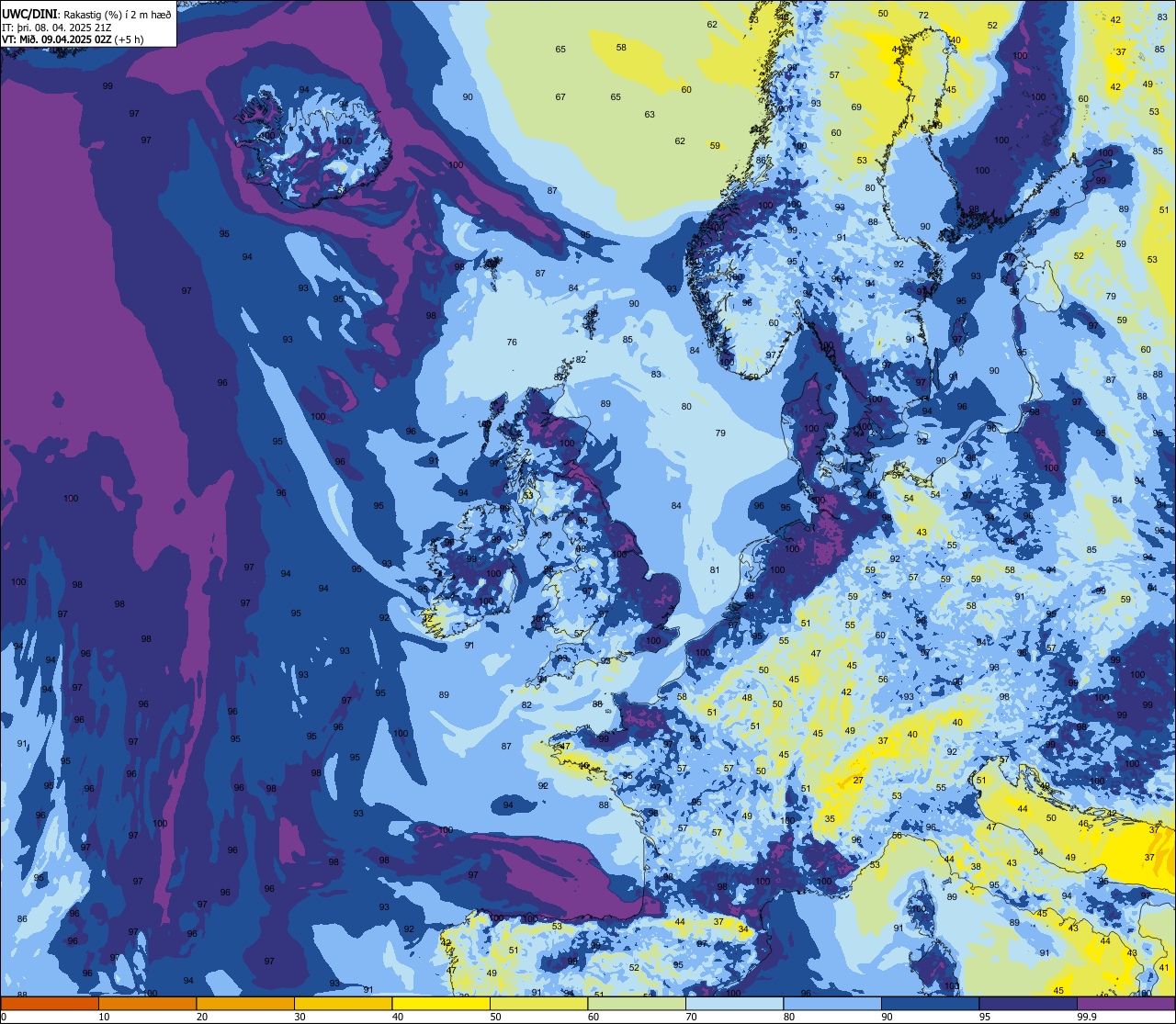Click the map value '72' at the top edge
The height and width of the screenshot is (1024, 1176).
pos(923,16)
